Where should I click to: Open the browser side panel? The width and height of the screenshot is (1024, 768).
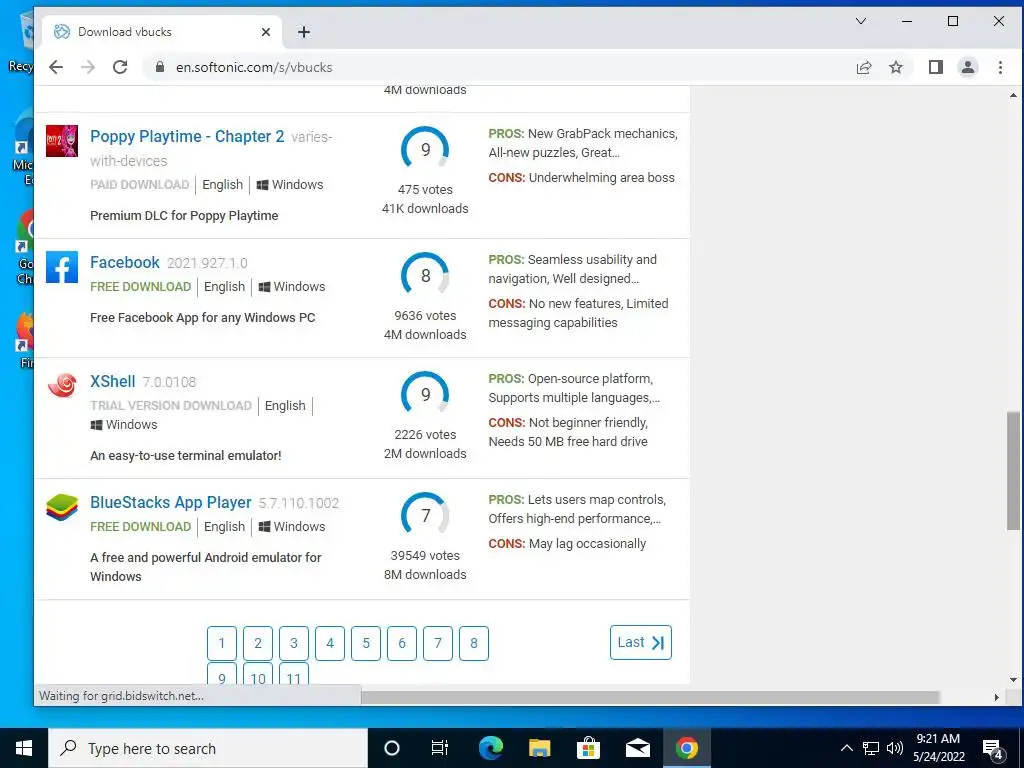[936, 67]
